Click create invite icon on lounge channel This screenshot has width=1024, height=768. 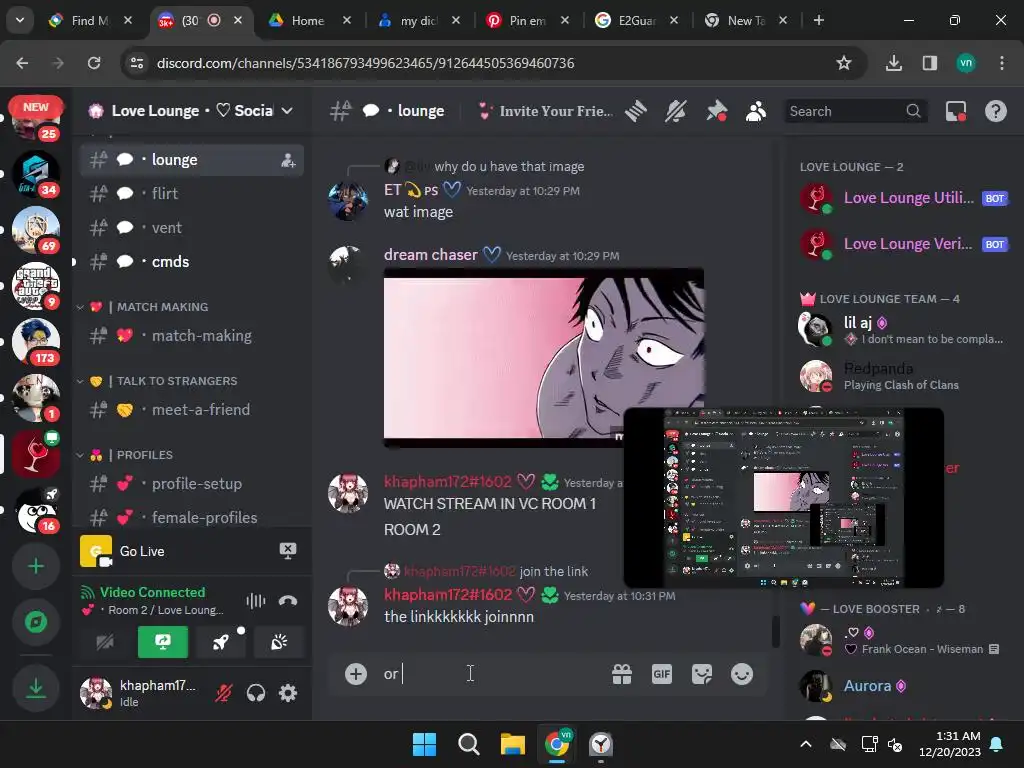click(288, 161)
